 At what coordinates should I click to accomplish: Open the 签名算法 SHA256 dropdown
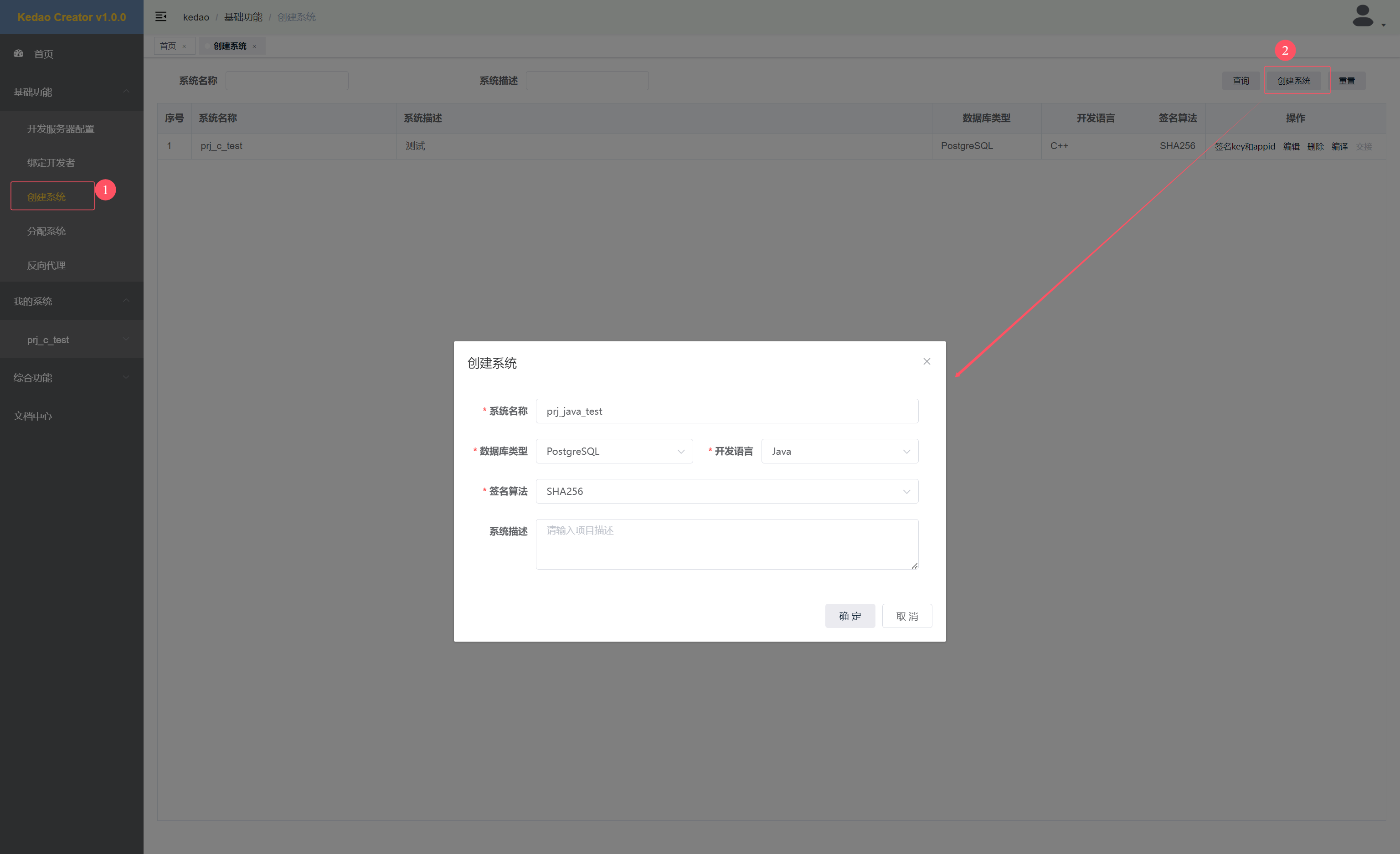point(726,492)
